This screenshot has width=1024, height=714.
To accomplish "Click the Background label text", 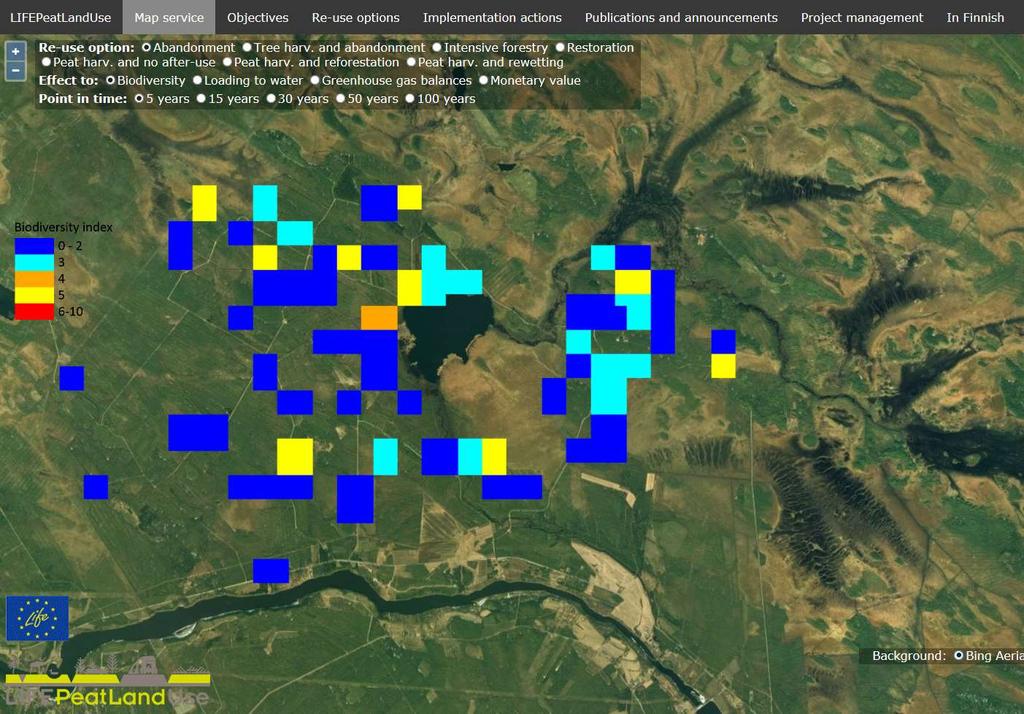I will tap(909, 655).
